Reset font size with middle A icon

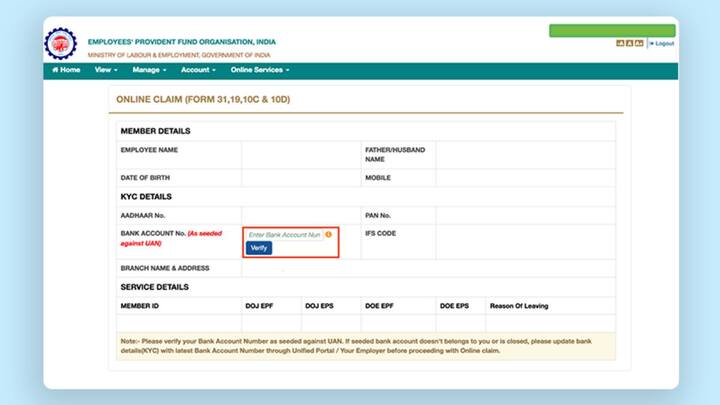(629, 44)
